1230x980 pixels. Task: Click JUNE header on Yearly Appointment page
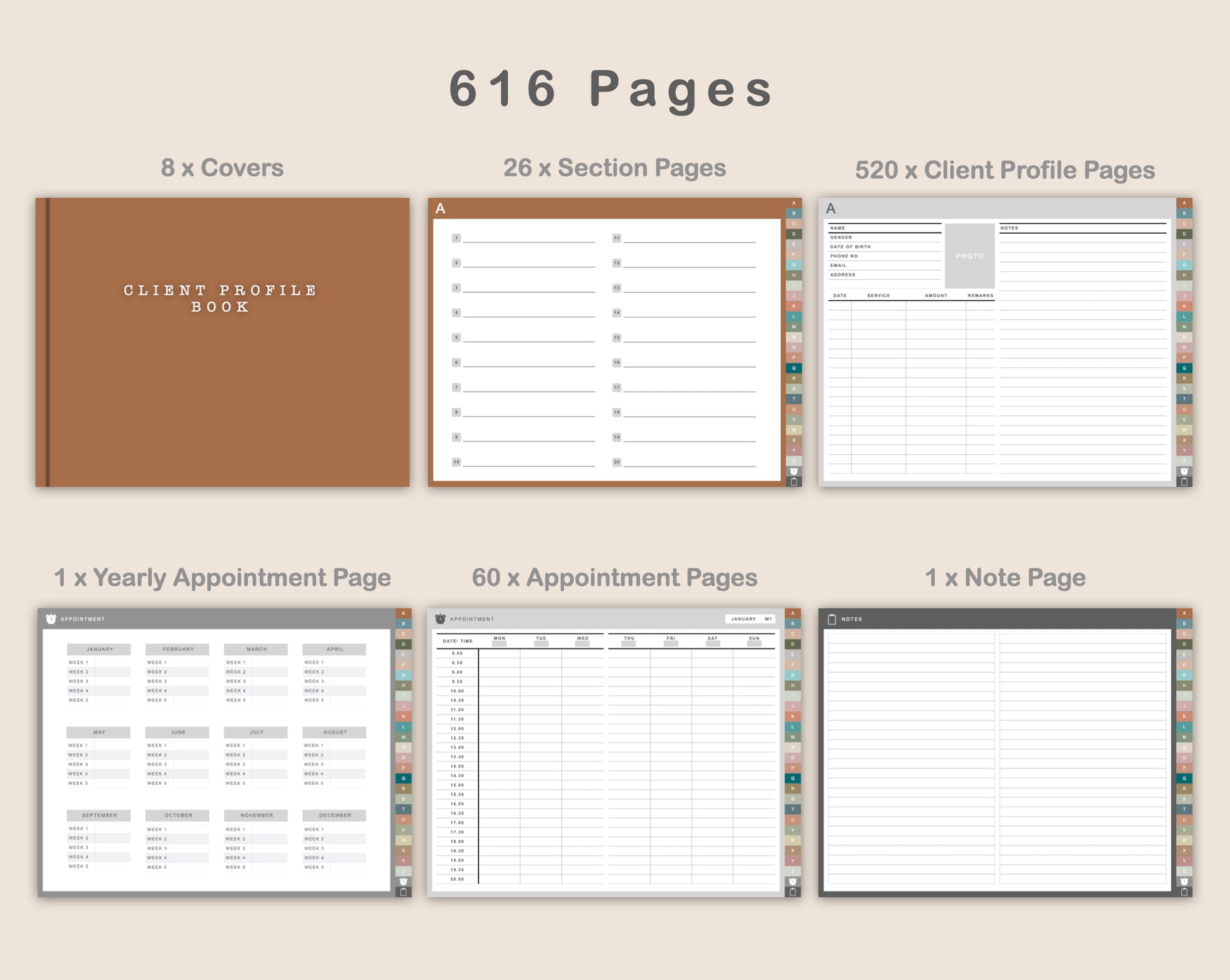point(178,732)
